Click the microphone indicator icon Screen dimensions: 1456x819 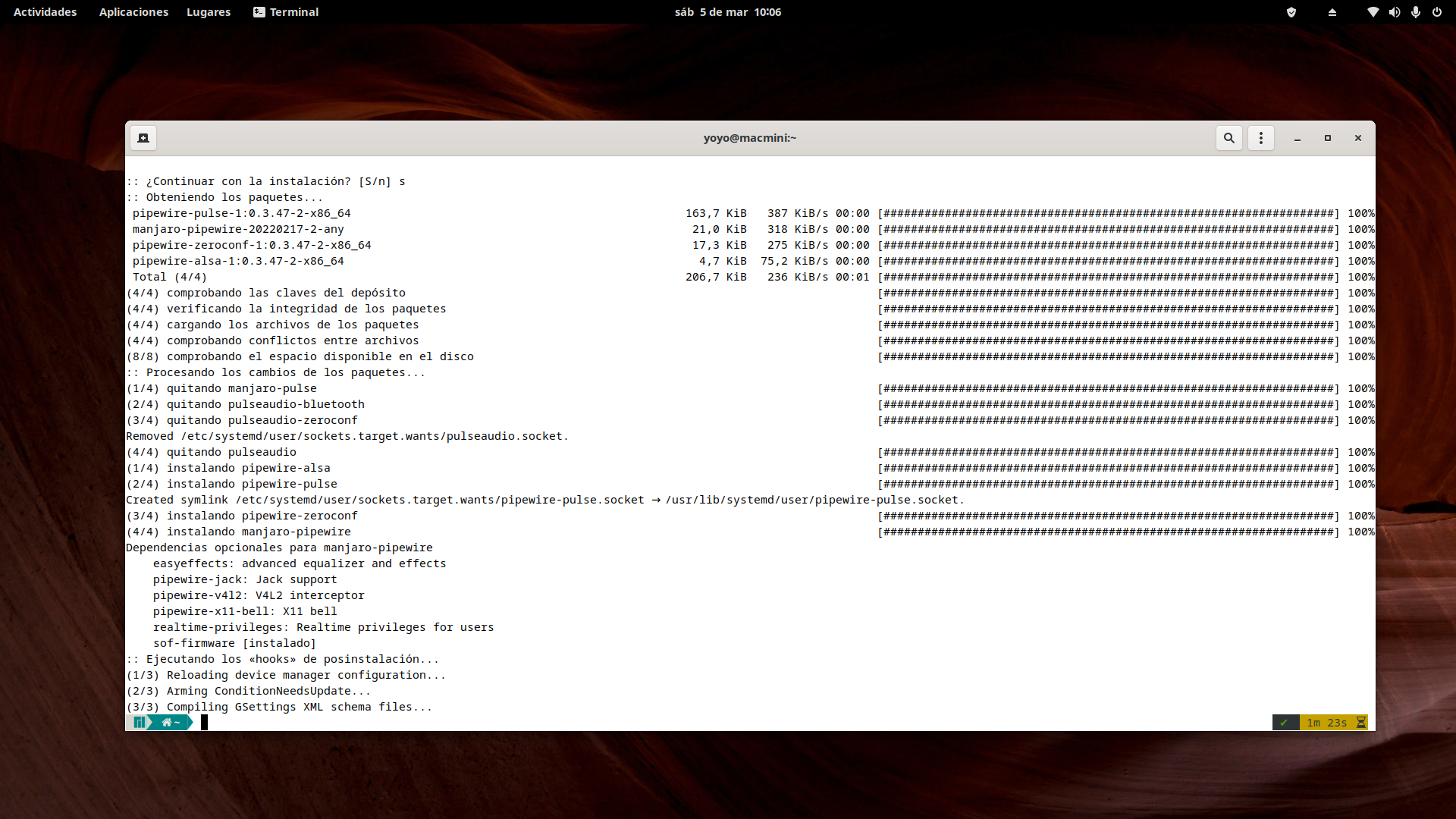(x=1415, y=12)
